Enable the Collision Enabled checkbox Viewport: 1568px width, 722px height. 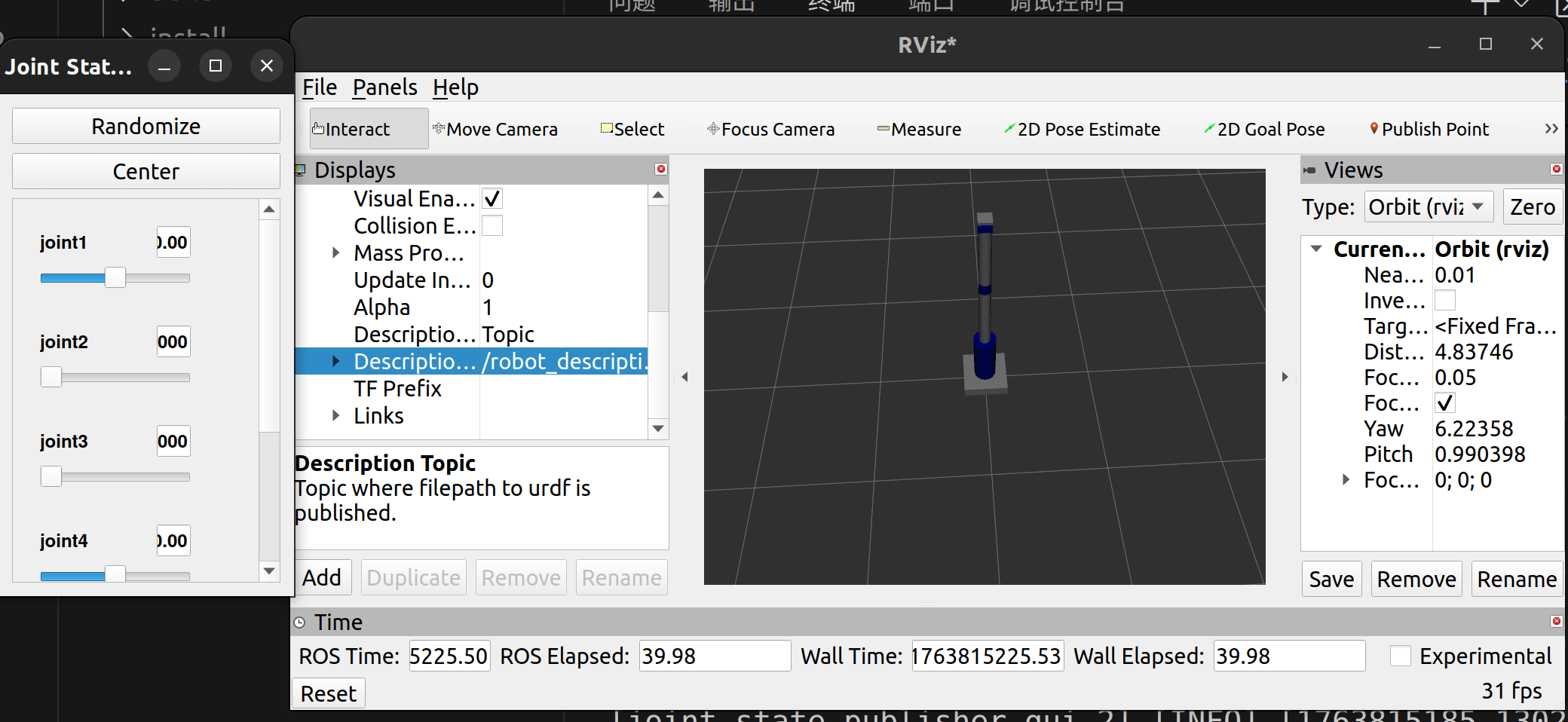492,226
